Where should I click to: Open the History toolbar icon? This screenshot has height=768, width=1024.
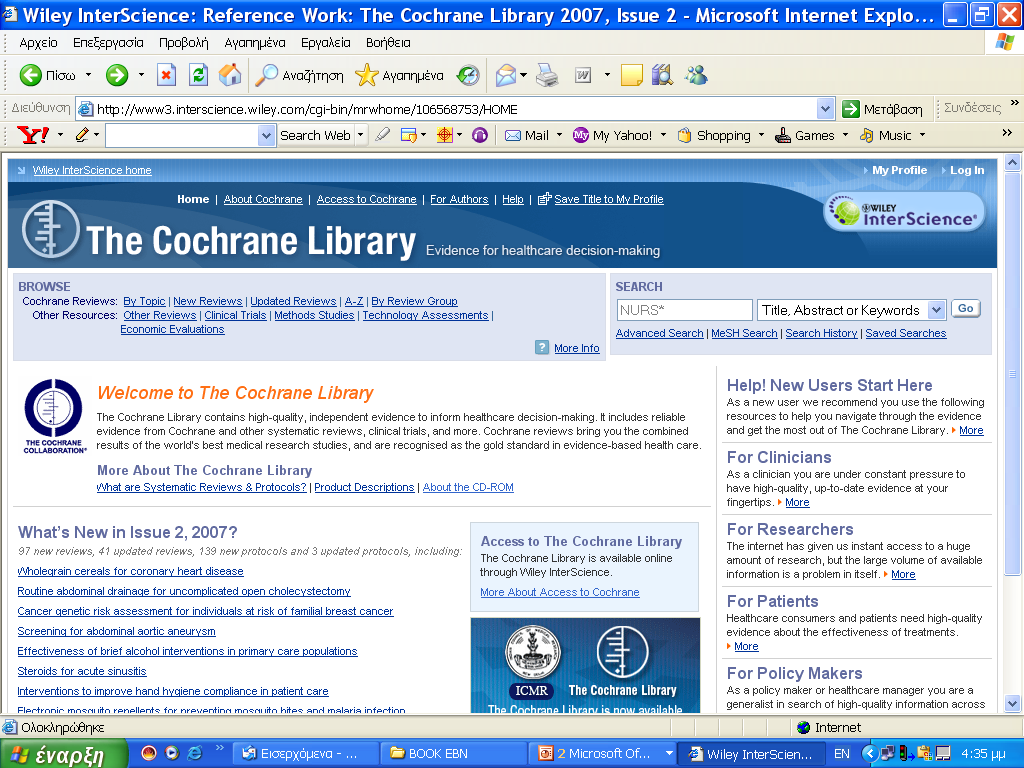pos(468,76)
